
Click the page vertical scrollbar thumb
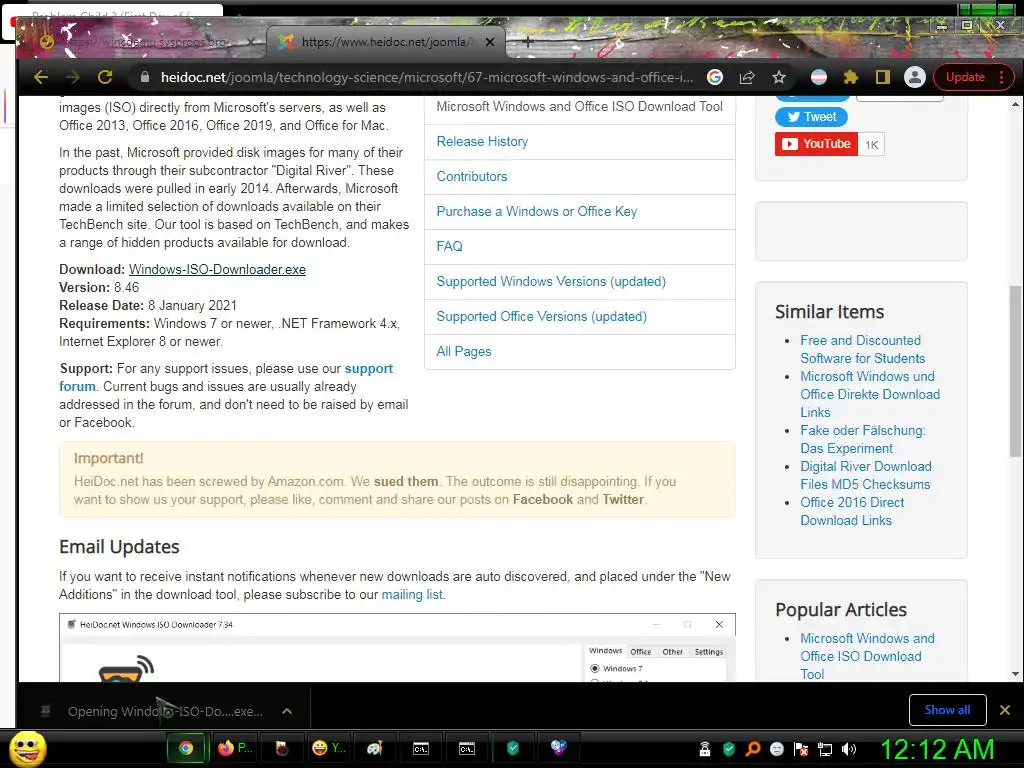coord(1015,370)
